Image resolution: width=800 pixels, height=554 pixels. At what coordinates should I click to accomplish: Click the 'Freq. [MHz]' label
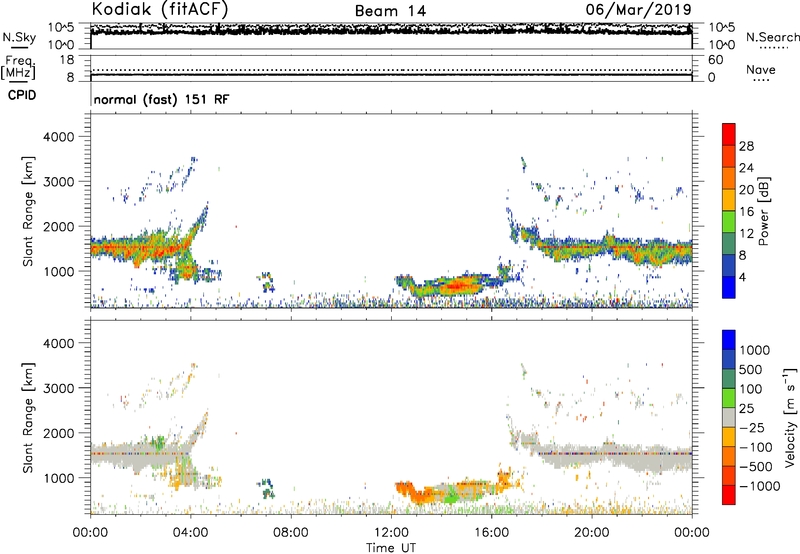18,68
